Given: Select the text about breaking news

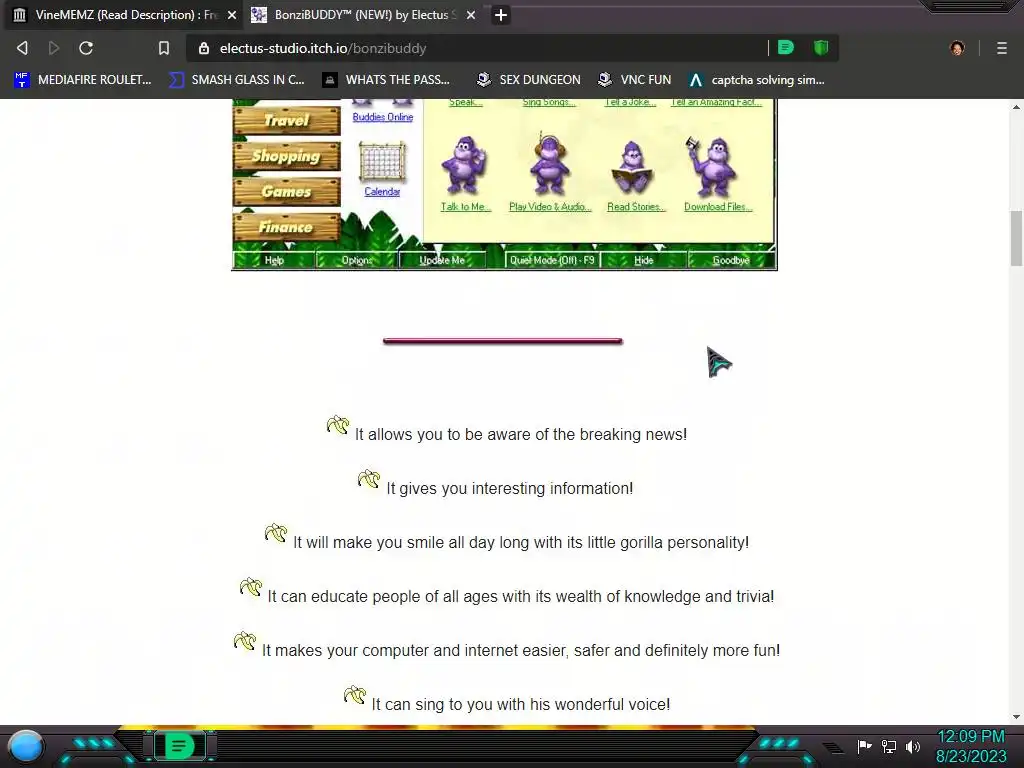Looking at the screenshot, I should pos(520,434).
